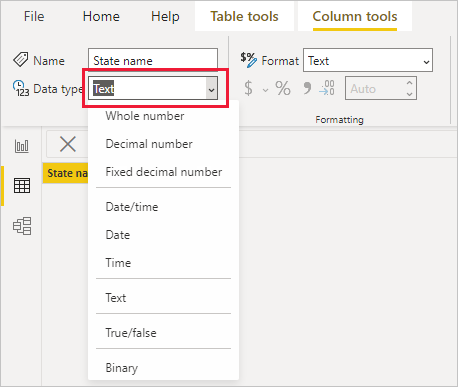Screen dimensions: 458x387
Task: Decrease decimal places stepper down arrow
Action: point(410,94)
